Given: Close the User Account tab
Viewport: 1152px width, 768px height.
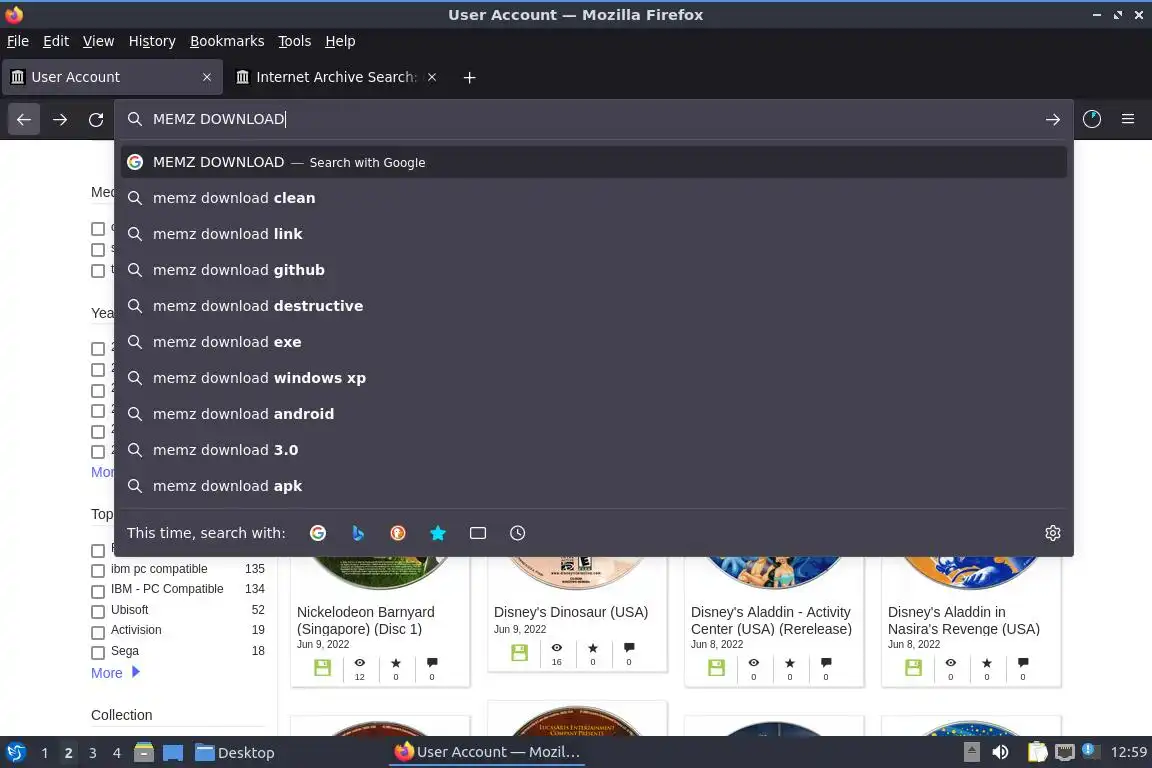Looking at the screenshot, I should pyautogui.click(x=206, y=77).
